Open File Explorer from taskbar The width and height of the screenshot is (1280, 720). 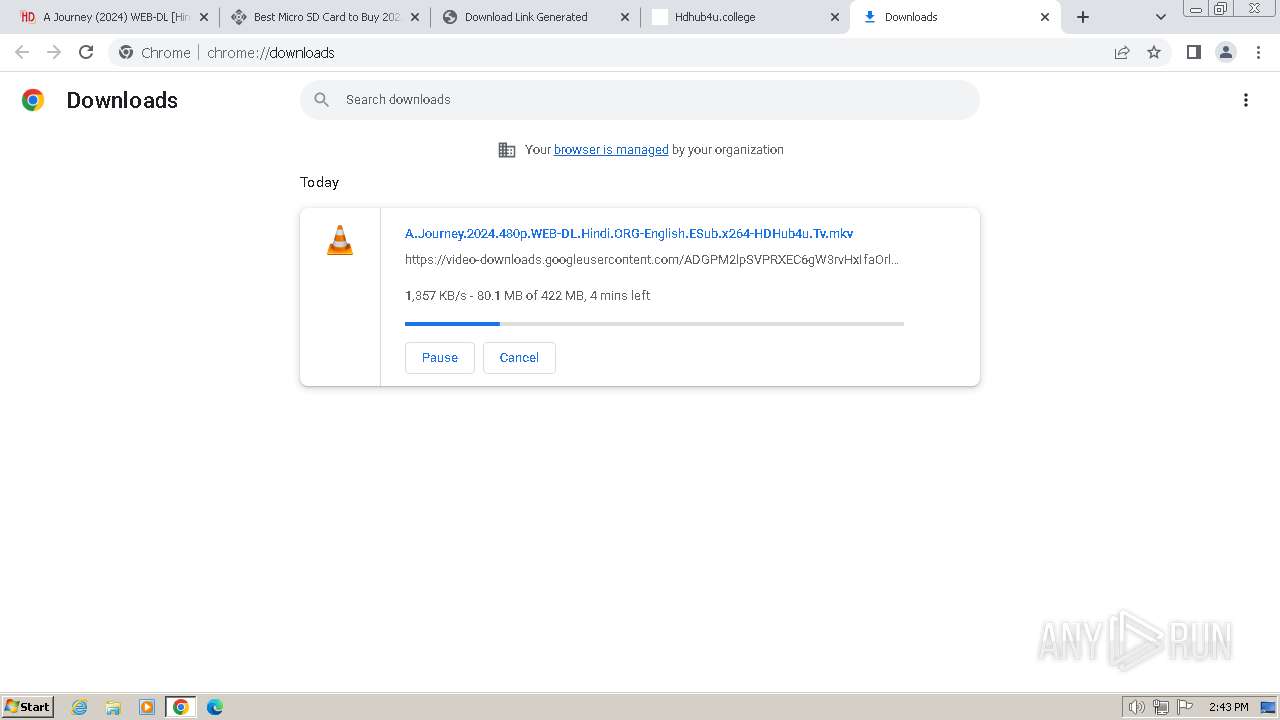[x=113, y=707]
